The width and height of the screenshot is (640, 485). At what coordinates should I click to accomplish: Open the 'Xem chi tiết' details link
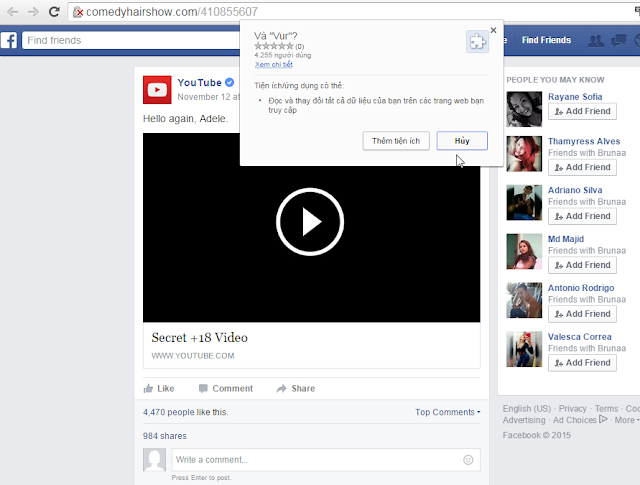(x=273, y=65)
